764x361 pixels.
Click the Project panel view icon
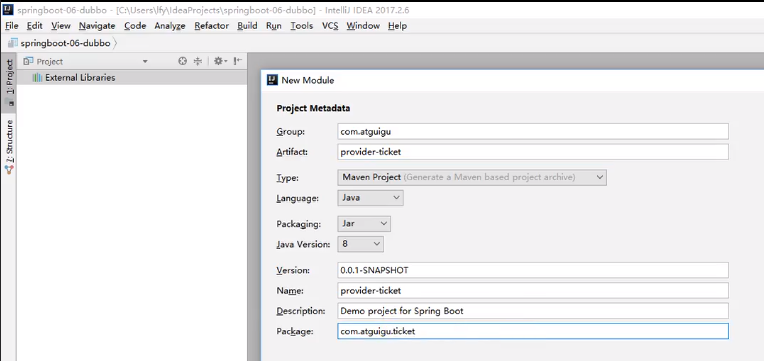pyautogui.click(x=28, y=61)
